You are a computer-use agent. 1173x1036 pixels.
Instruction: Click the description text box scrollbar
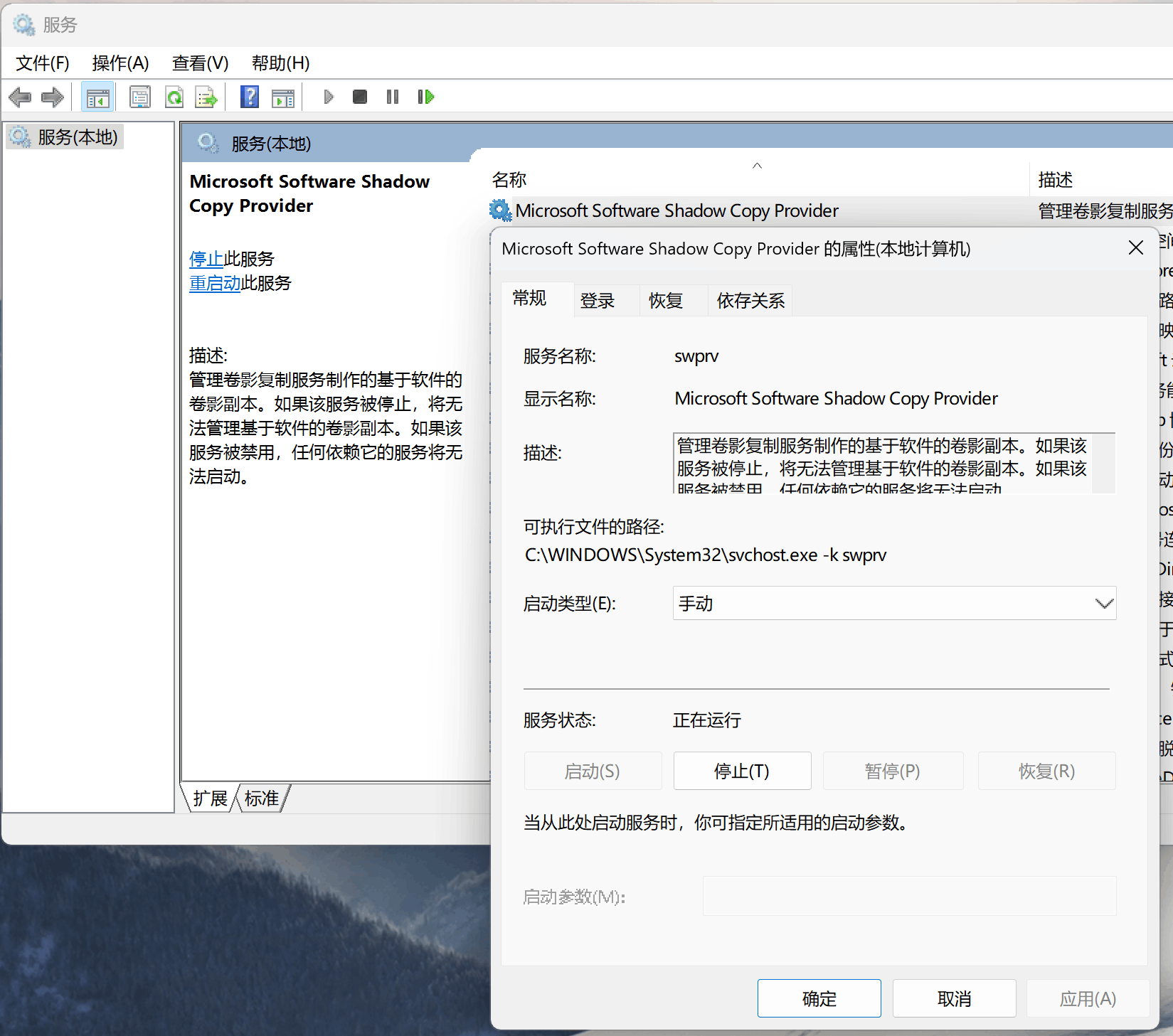1103,464
